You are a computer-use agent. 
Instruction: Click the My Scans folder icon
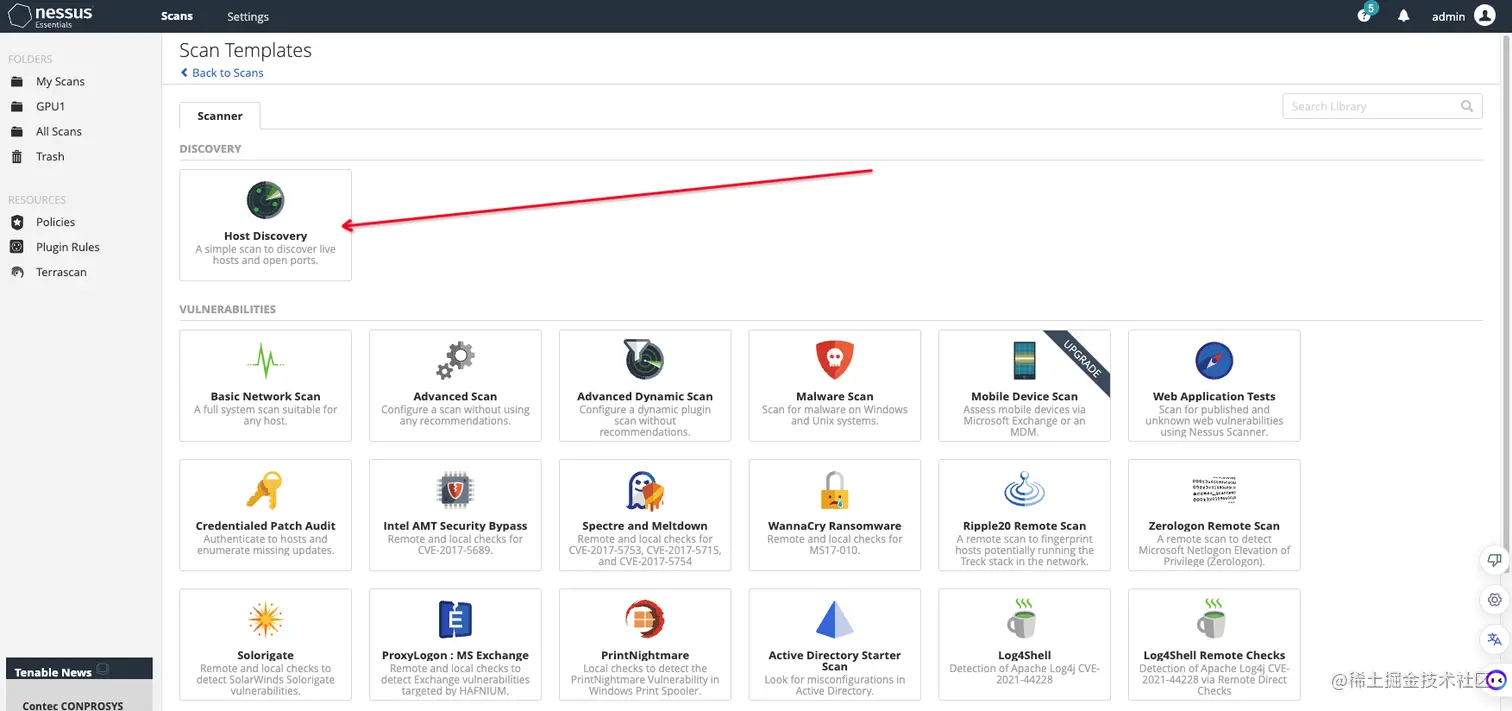(x=17, y=82)
